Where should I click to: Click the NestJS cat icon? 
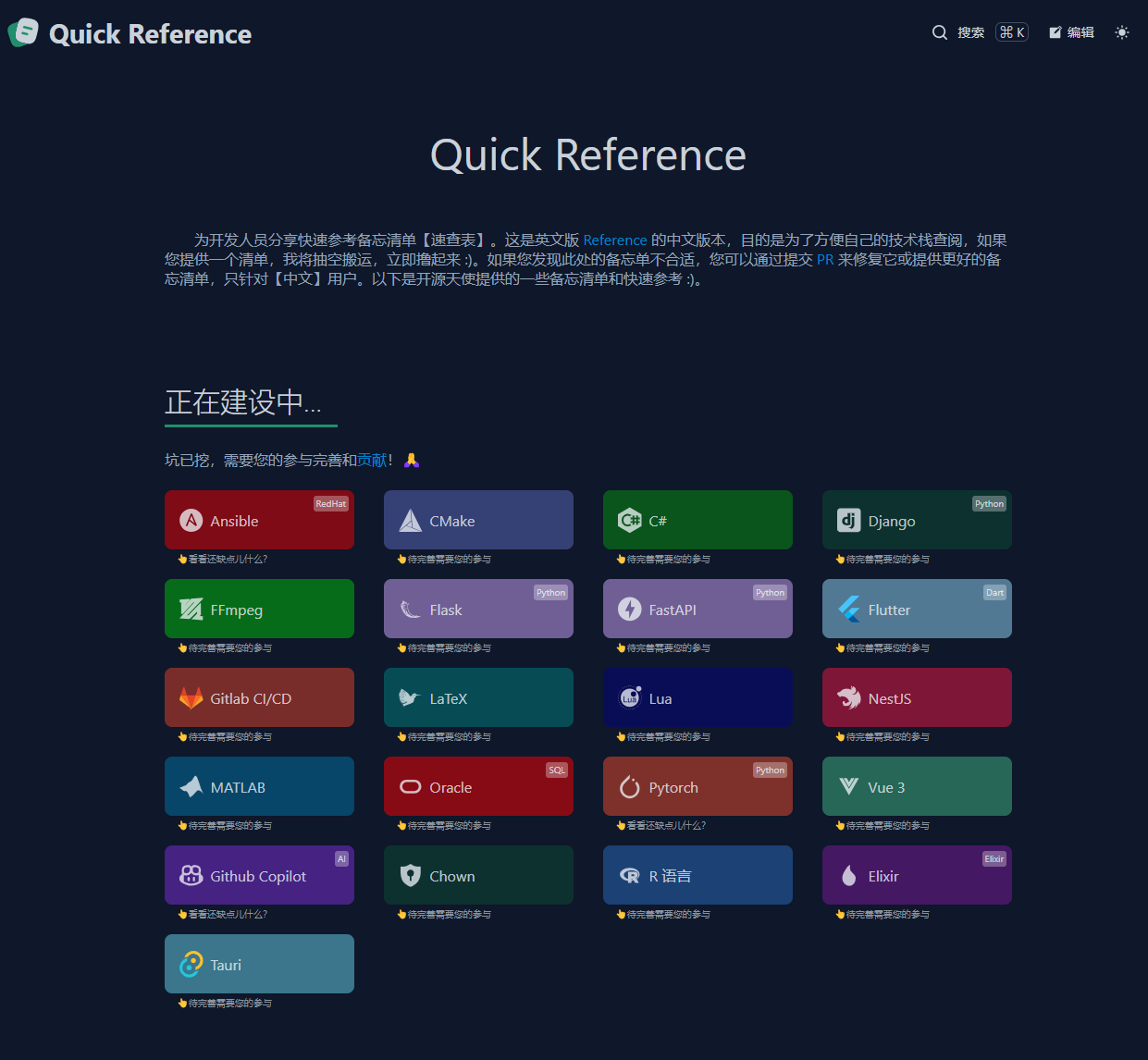[x=848, y=697]
